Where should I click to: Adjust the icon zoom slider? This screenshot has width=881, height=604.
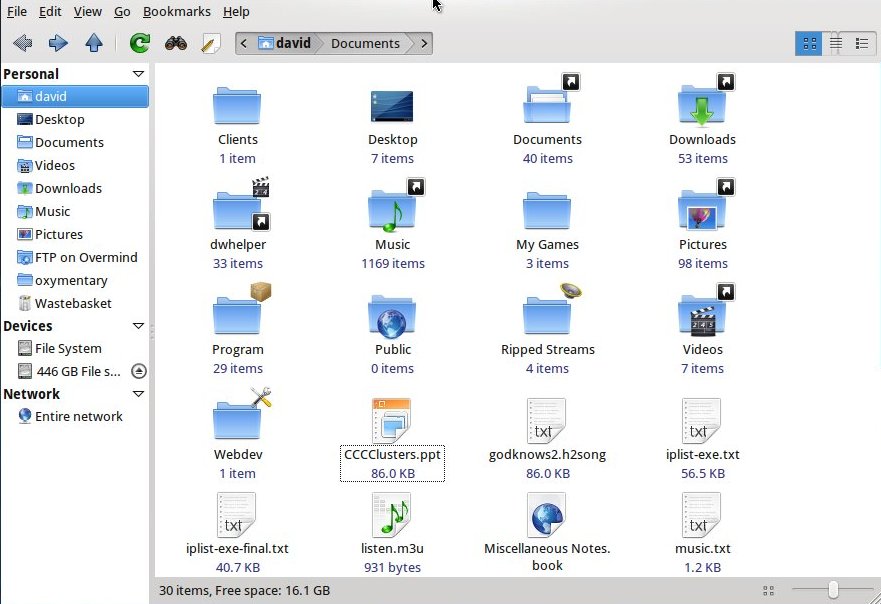click(832, 590)
